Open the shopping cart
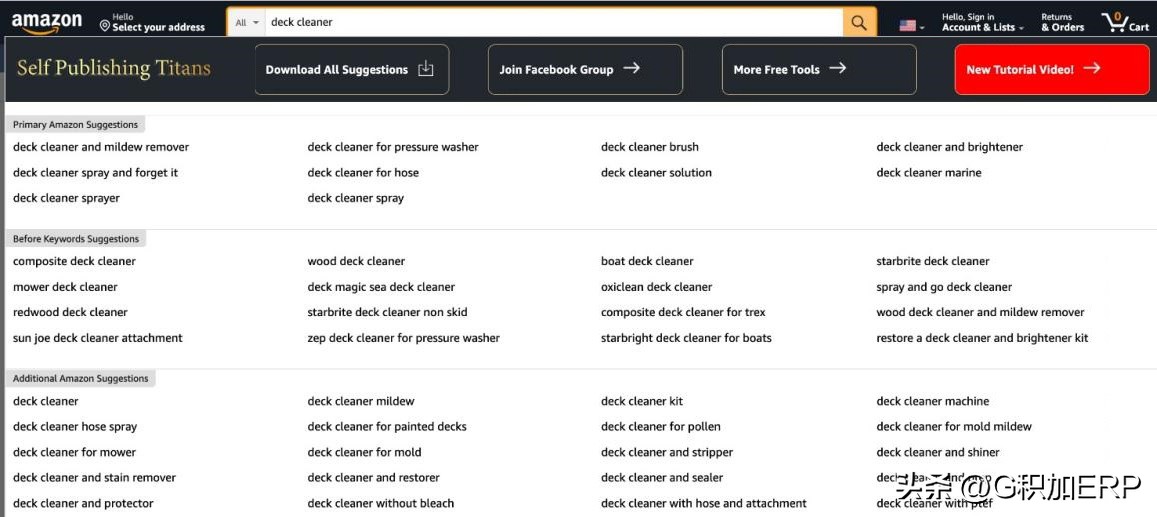Viewport: 1157px width, 517px height. [1124, 22]
